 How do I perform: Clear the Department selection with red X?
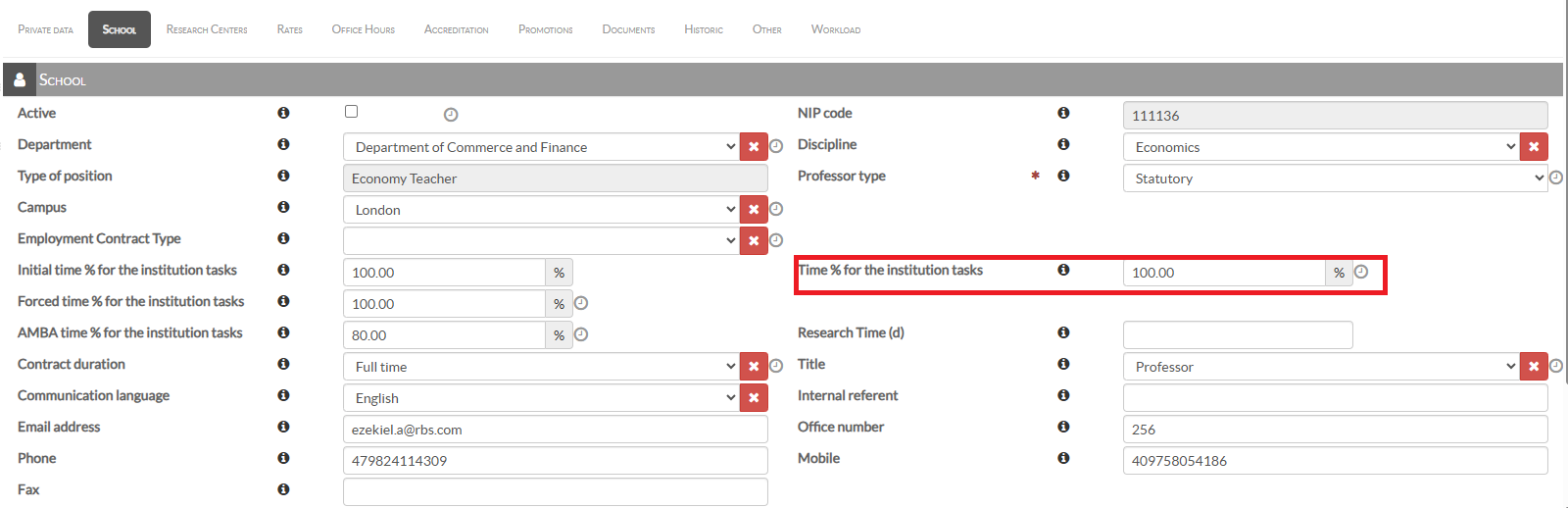[x=754, y=147]
